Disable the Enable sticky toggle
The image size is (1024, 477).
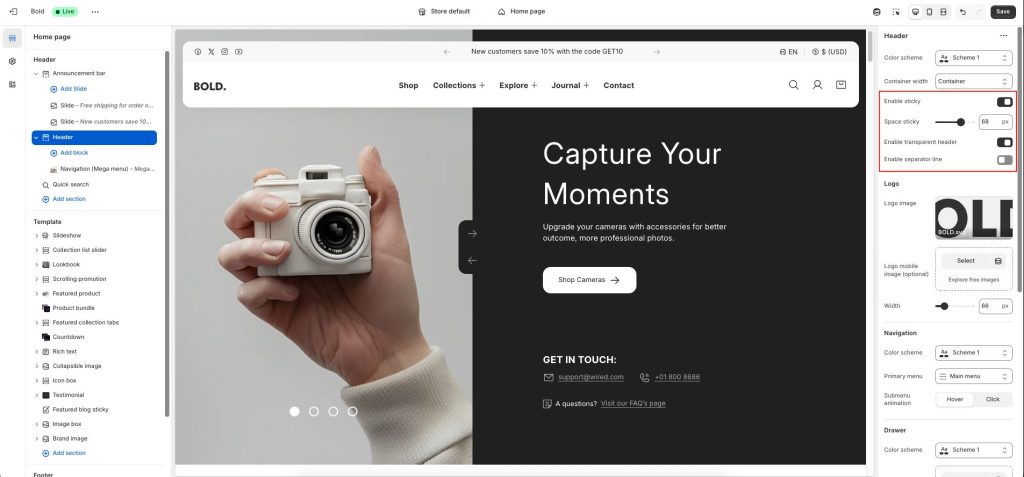(x=1004, y=102)
